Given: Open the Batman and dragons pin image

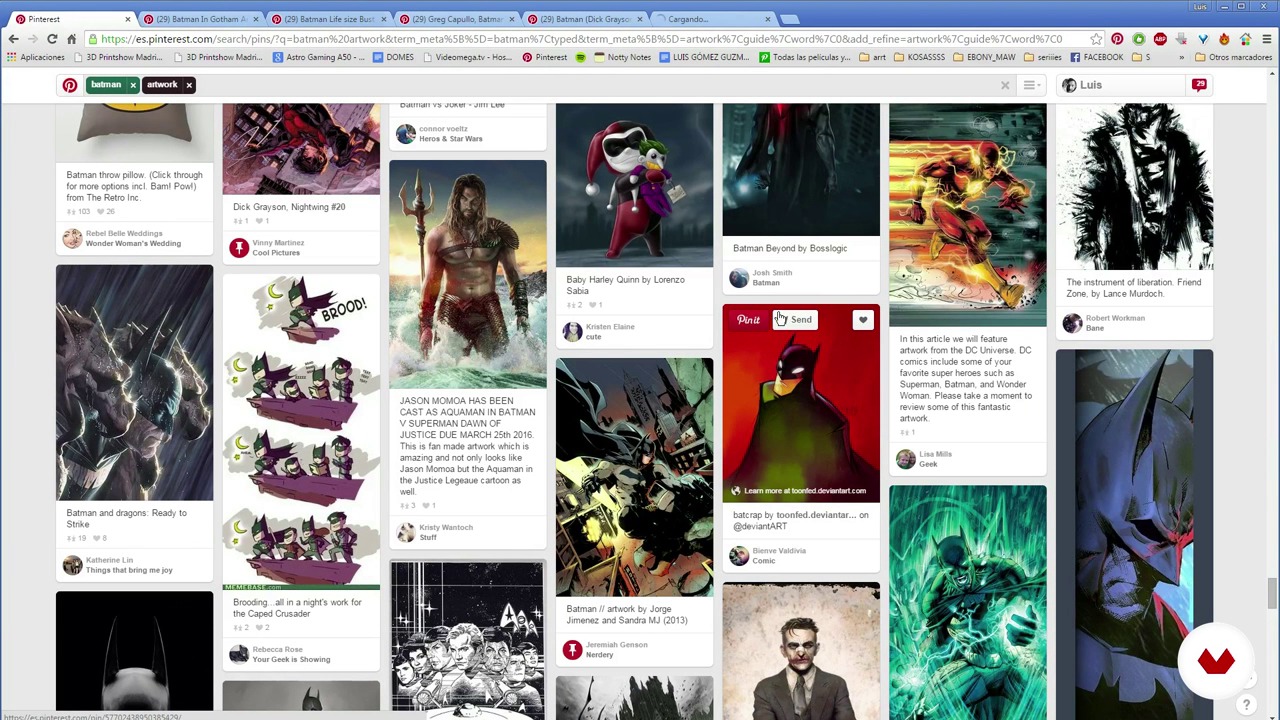Looking at the screenshot, I should click(x=134, y=383).
